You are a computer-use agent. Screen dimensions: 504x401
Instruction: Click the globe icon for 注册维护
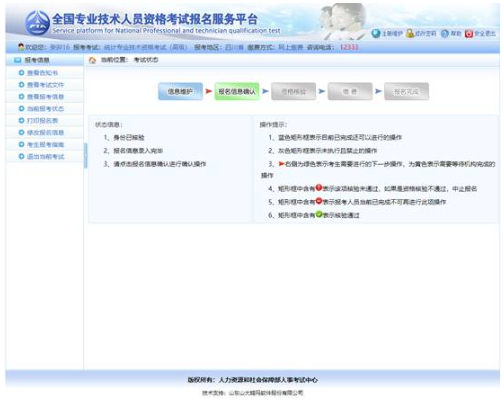(x=376, y=33)
